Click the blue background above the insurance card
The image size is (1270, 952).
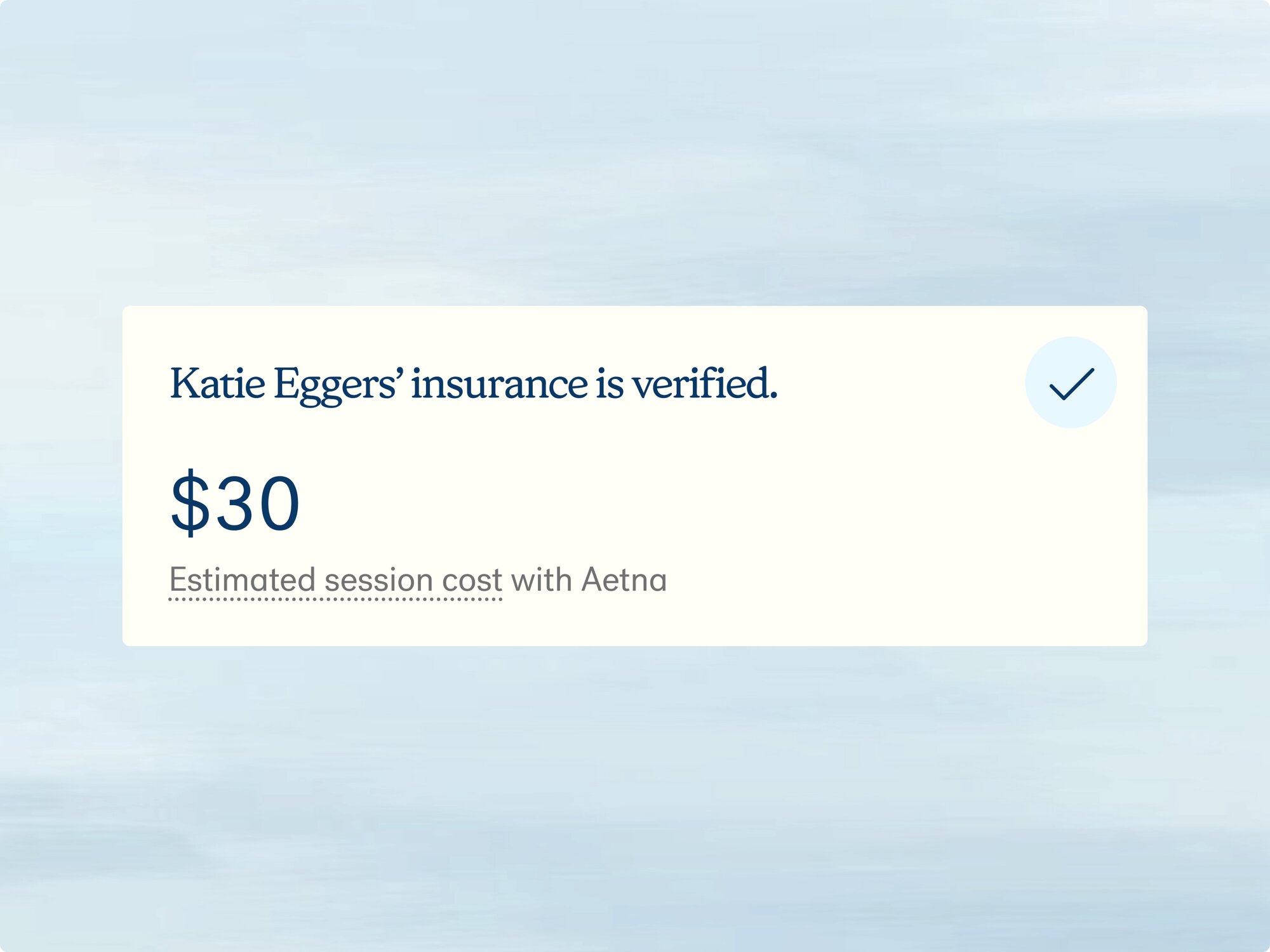coord(635,159)
